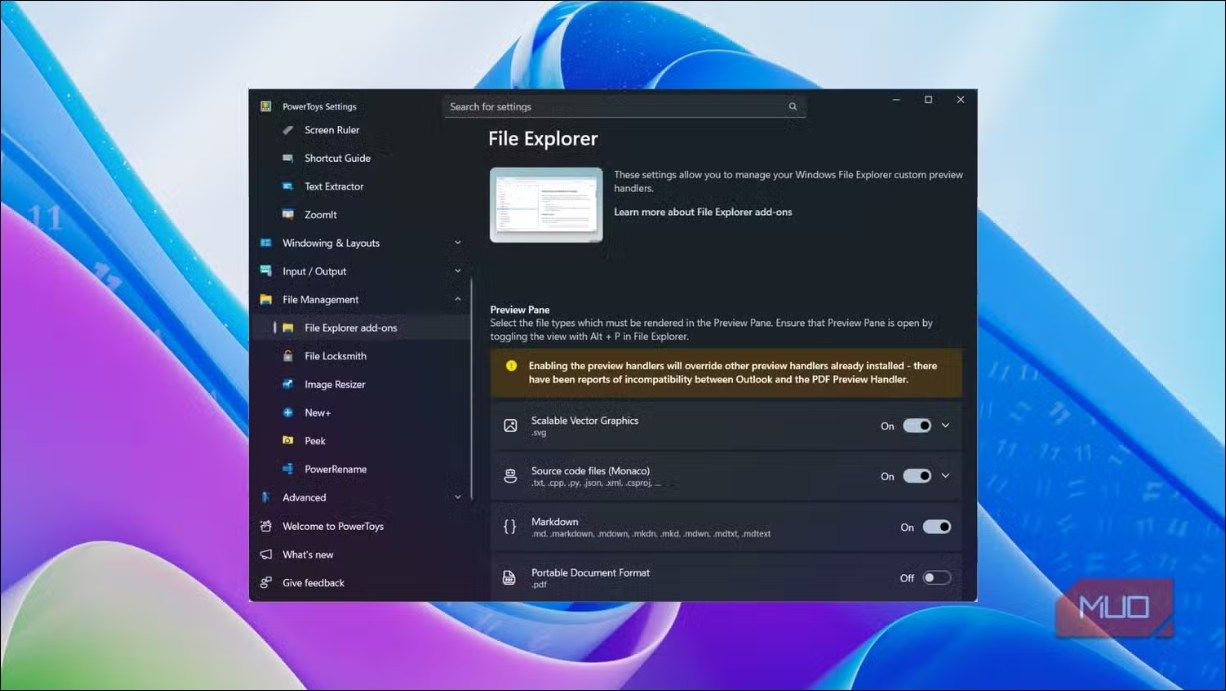The image size is (1226, 691).
Task: Click the Search for settings box
Action: 625,107
